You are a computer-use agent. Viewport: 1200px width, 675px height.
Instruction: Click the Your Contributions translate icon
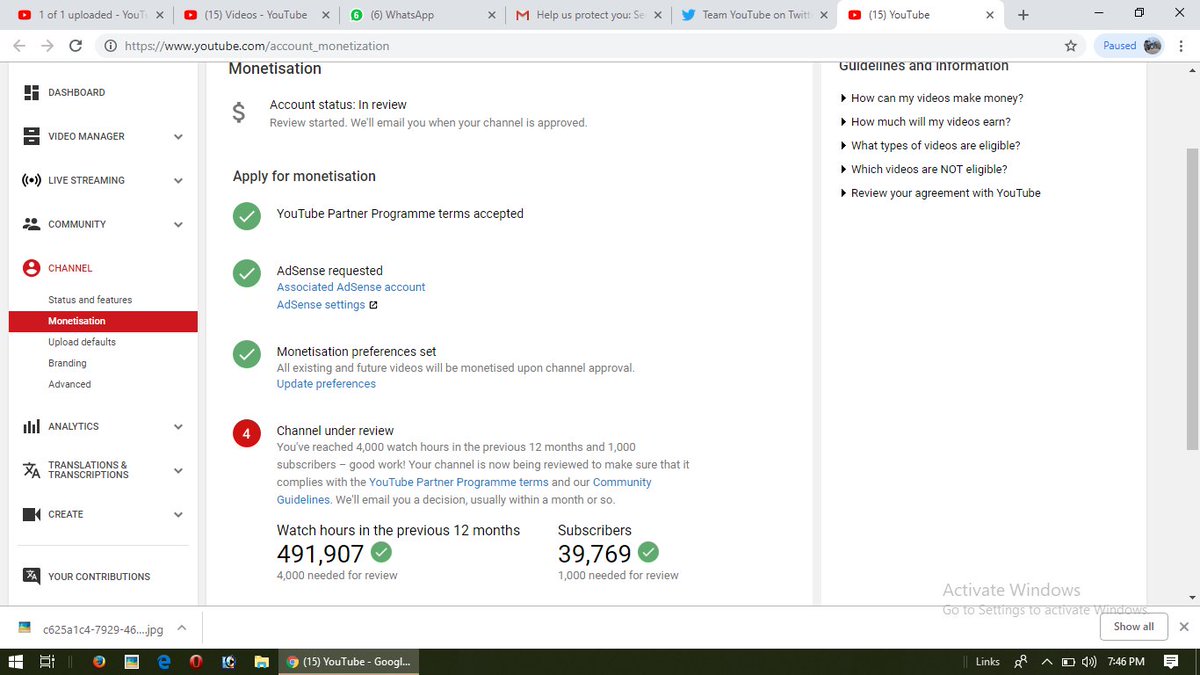31,576
